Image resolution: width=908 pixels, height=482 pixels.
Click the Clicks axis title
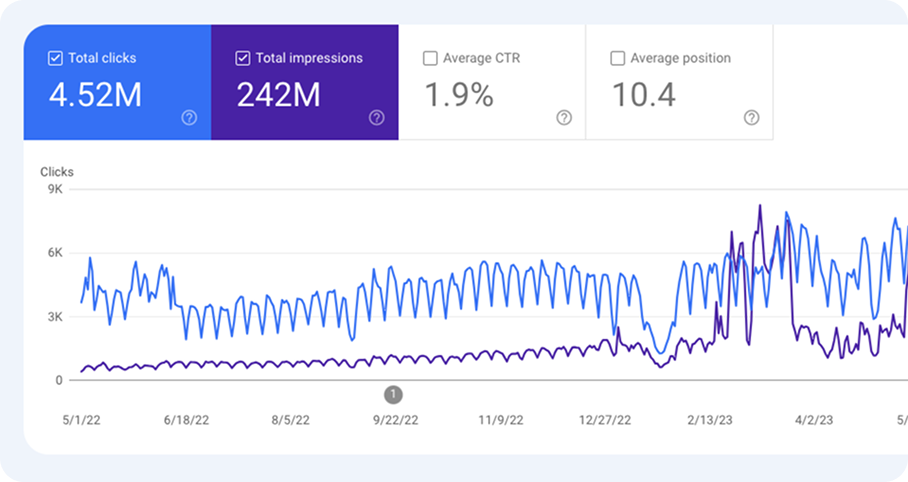click(x=56, y=172)
